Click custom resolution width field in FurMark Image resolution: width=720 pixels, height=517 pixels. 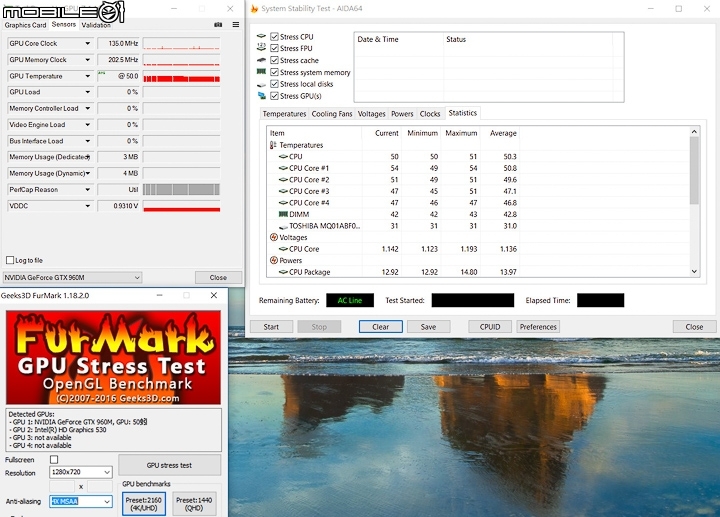pyautogui.click(x=62, y=487)
